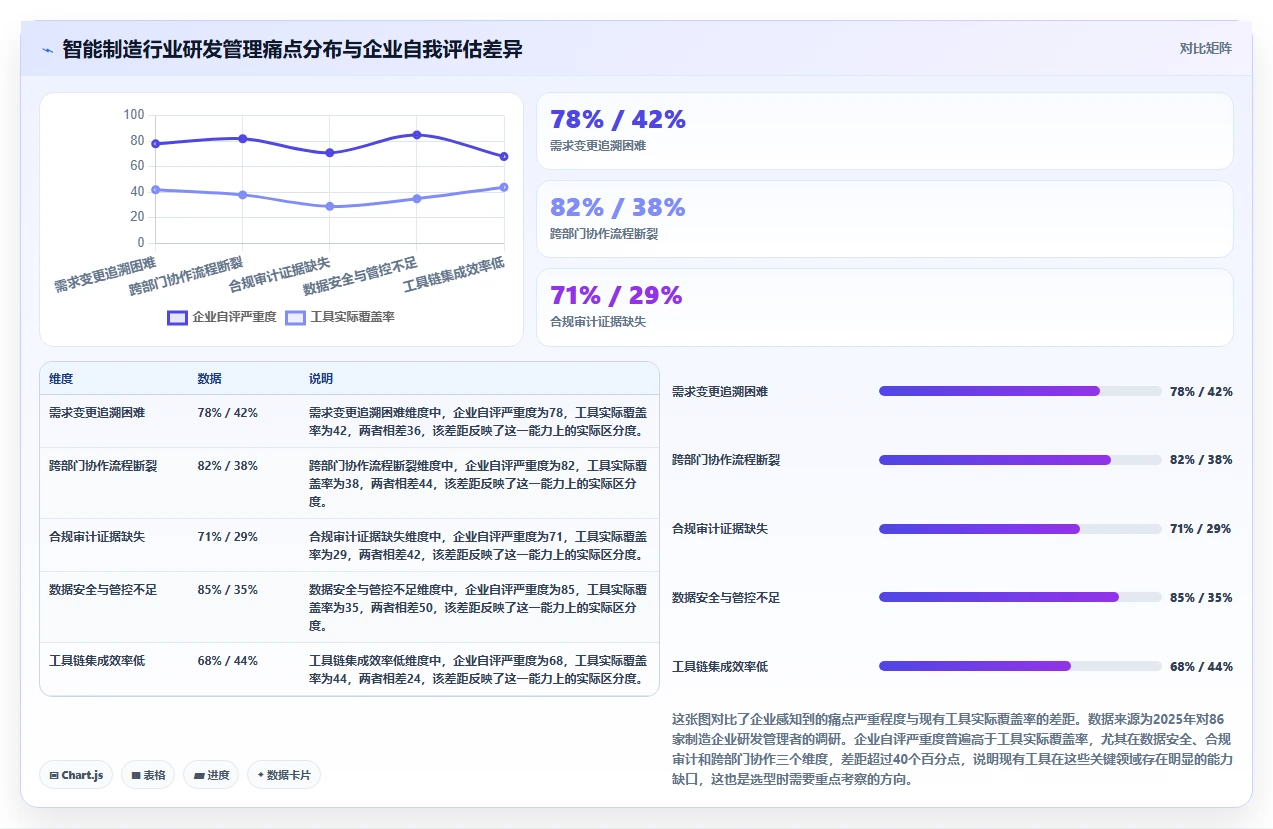Click the description paragraph starting 这张图对比了
Screen dimensions: 1273x829
952,749
